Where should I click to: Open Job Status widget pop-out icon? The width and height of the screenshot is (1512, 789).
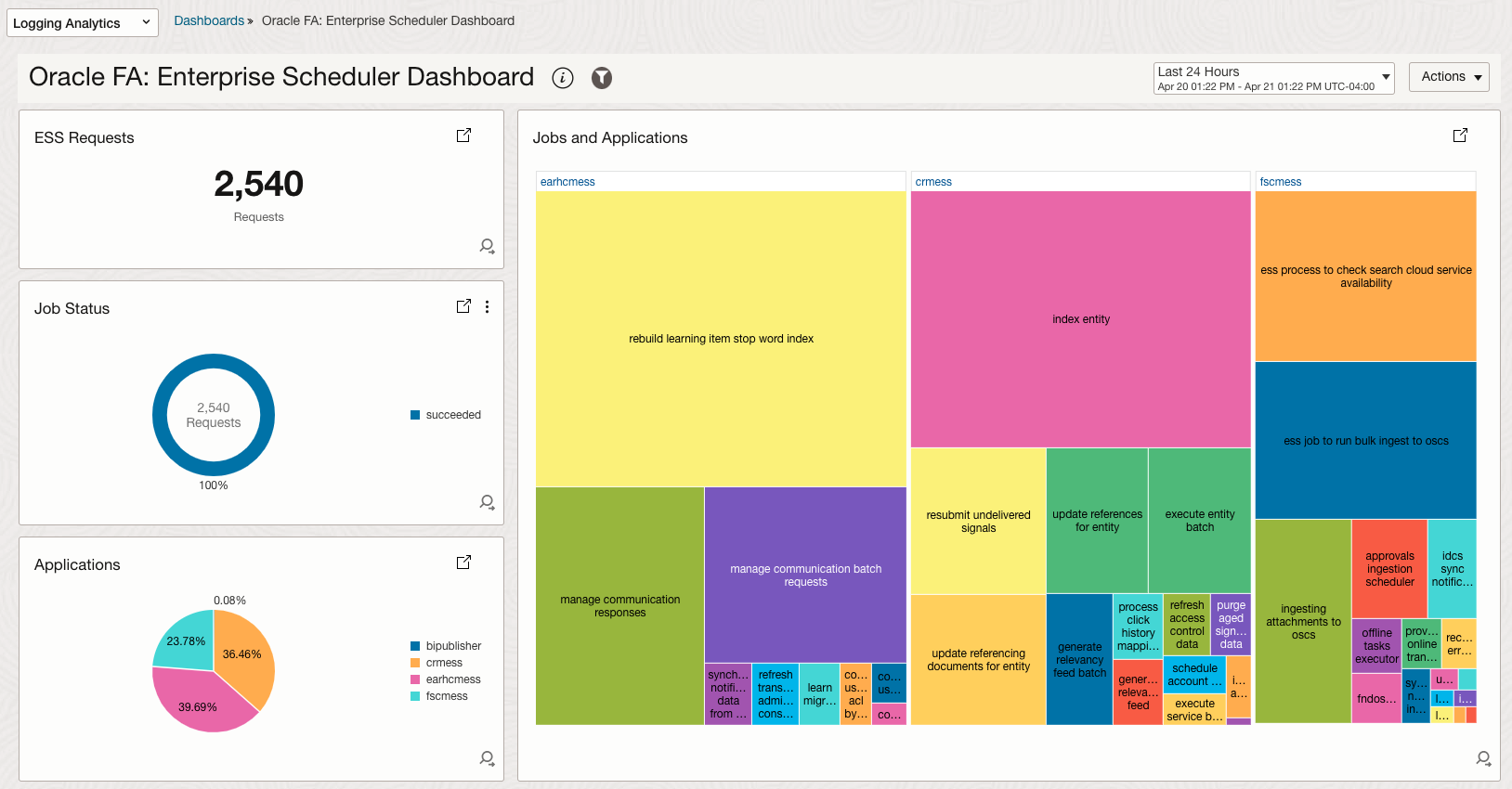tap(463, 306)
